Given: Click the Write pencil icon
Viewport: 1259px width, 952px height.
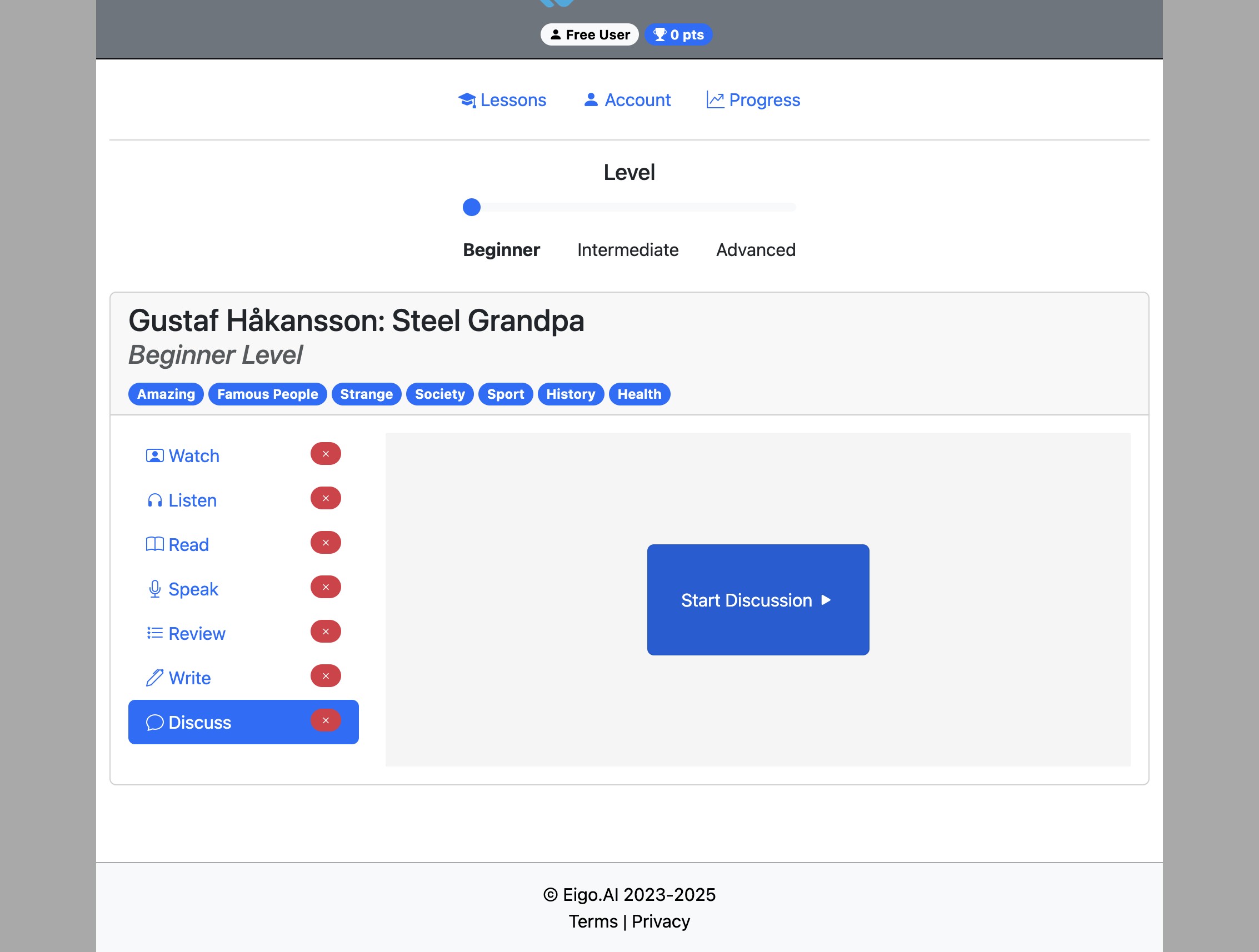Looking at the screenshot, I should click(155, 678).
